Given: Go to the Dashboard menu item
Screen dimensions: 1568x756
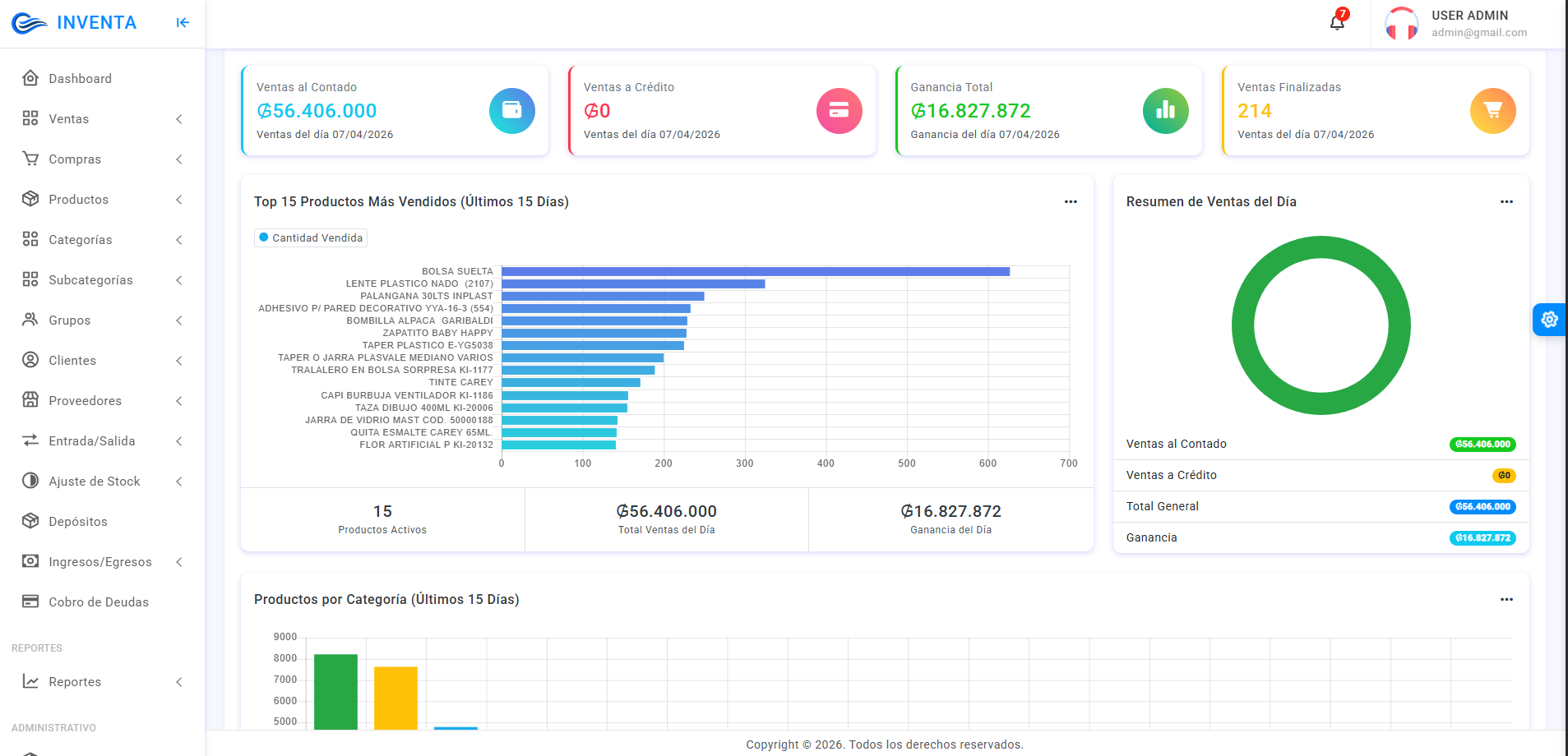Looking at the screenshot, I should pyautogui.click(x=102, y=79).
